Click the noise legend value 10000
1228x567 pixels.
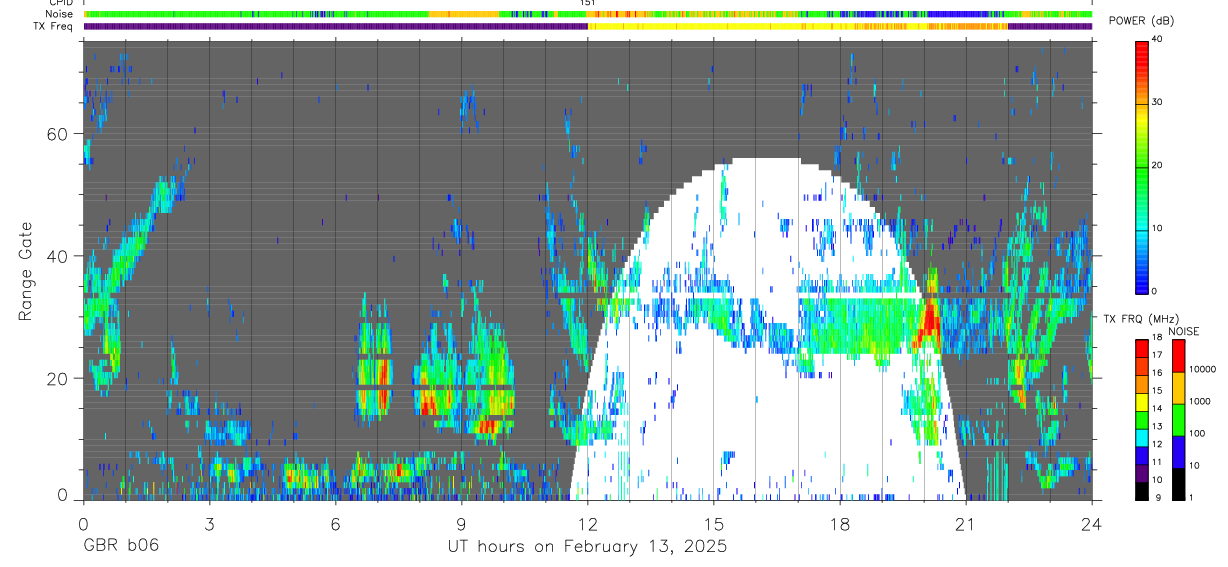(x=1203, y=369)
